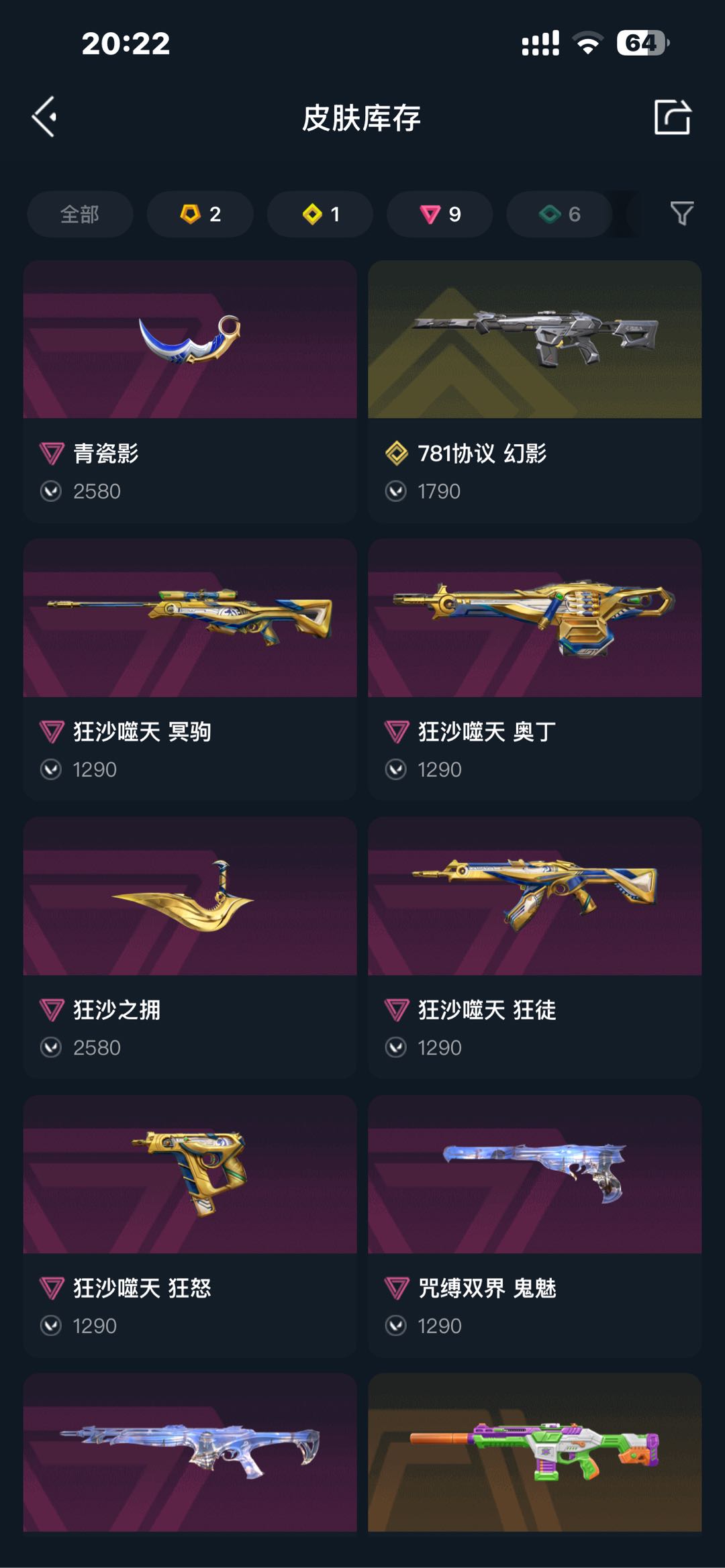
Task: Open the golden 狂沙之拥 blade image
Action: click(x=190, y=896)
